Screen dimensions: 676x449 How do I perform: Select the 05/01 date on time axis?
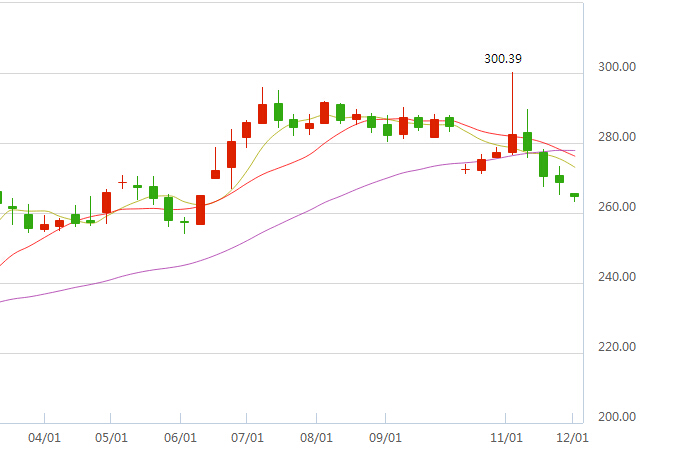[x=111, y=437]
